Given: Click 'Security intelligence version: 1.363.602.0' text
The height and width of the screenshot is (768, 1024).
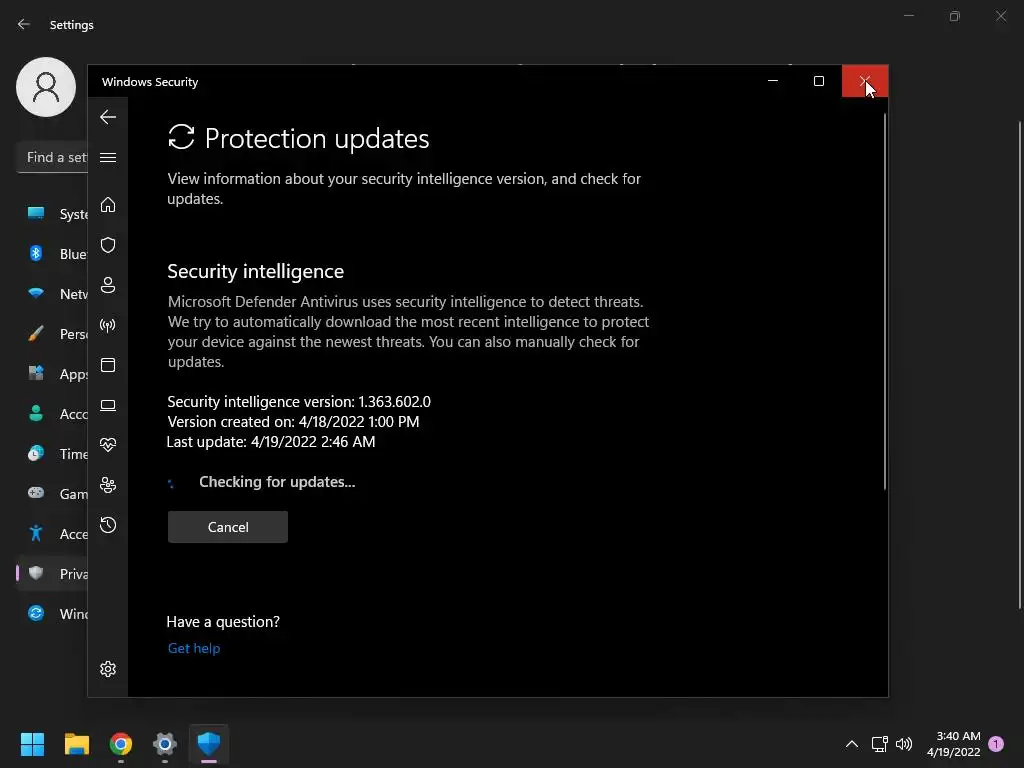Looking at the screenshot, I should click(299, 402).
